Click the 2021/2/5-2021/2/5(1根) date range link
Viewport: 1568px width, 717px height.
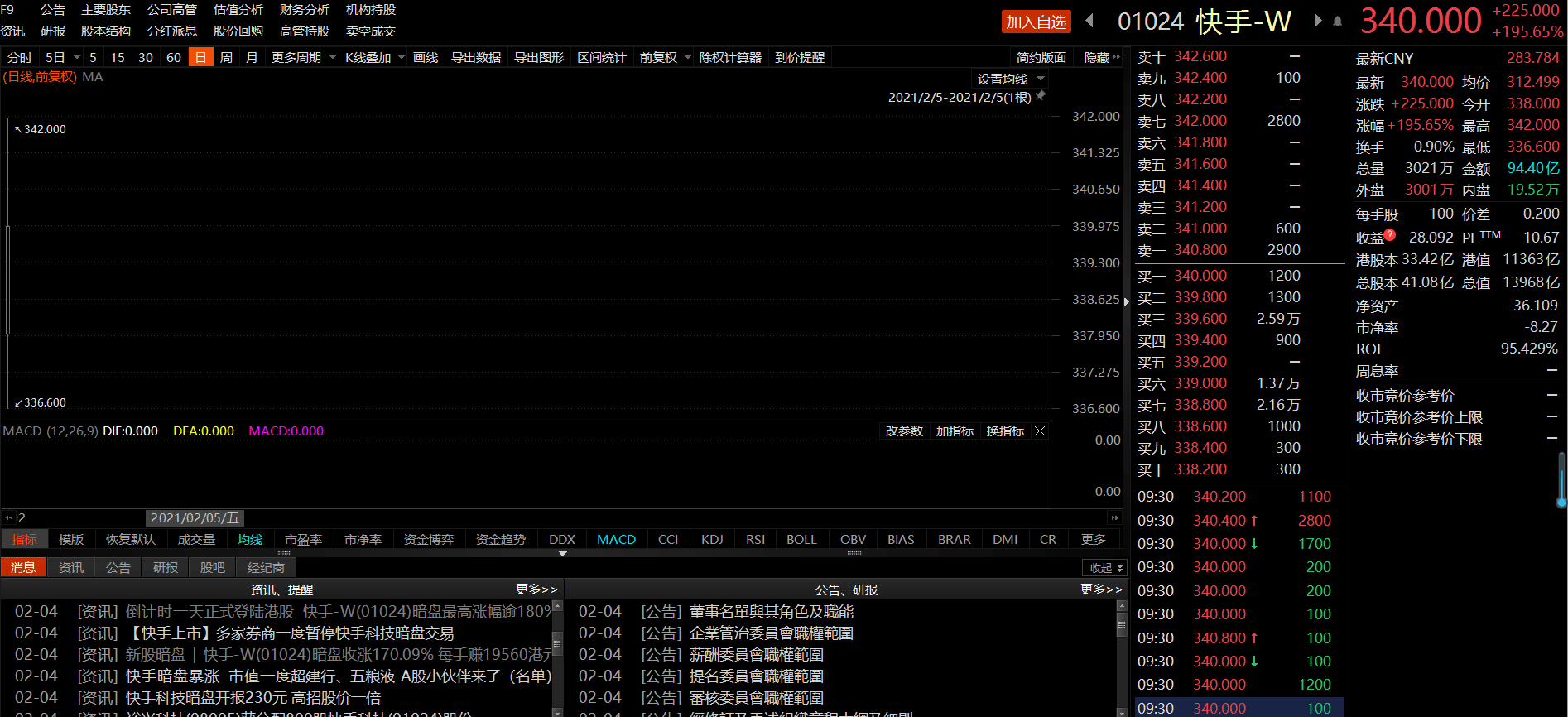(x=960, y=98)
